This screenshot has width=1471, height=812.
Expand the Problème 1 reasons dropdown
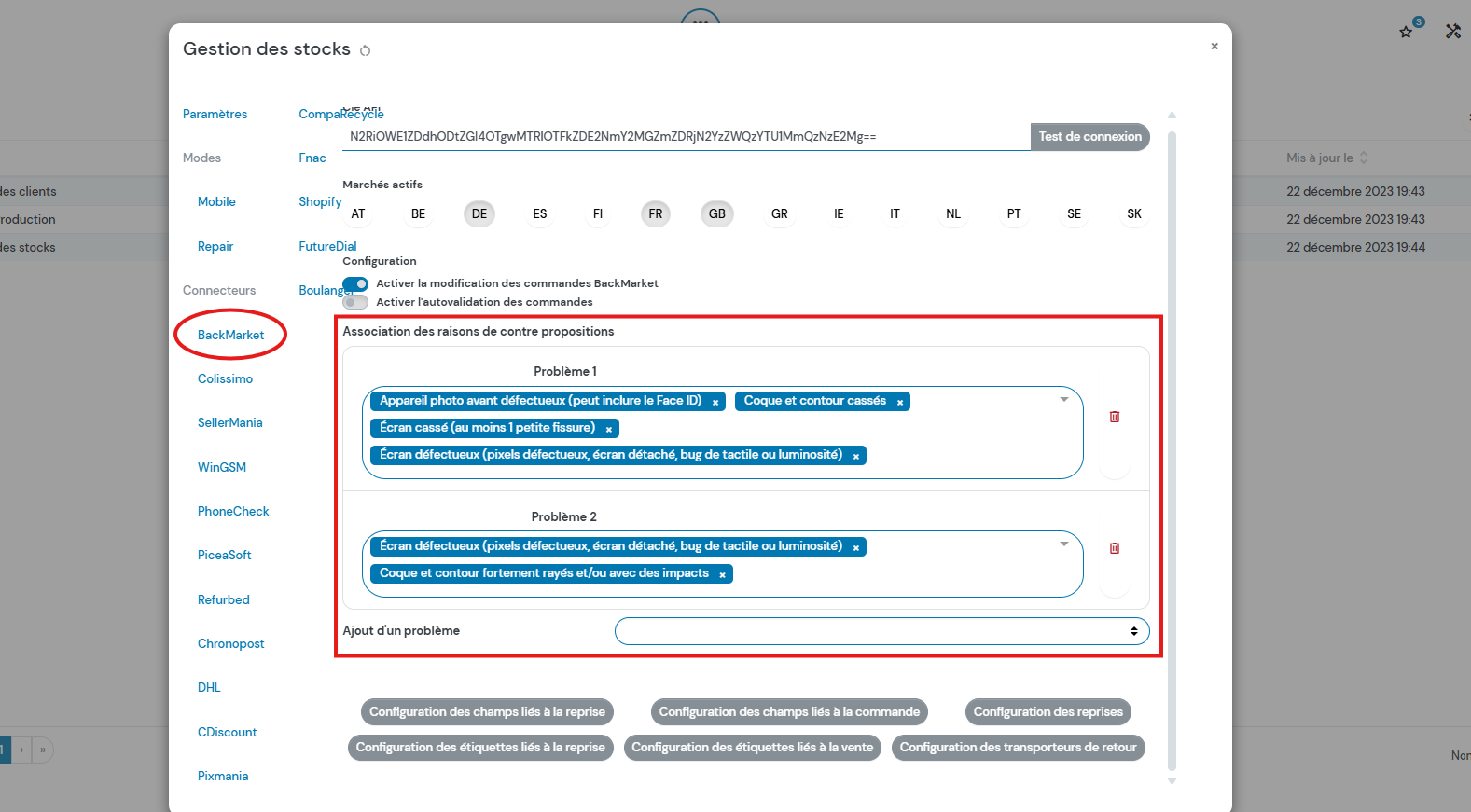tap(1064, 400)
